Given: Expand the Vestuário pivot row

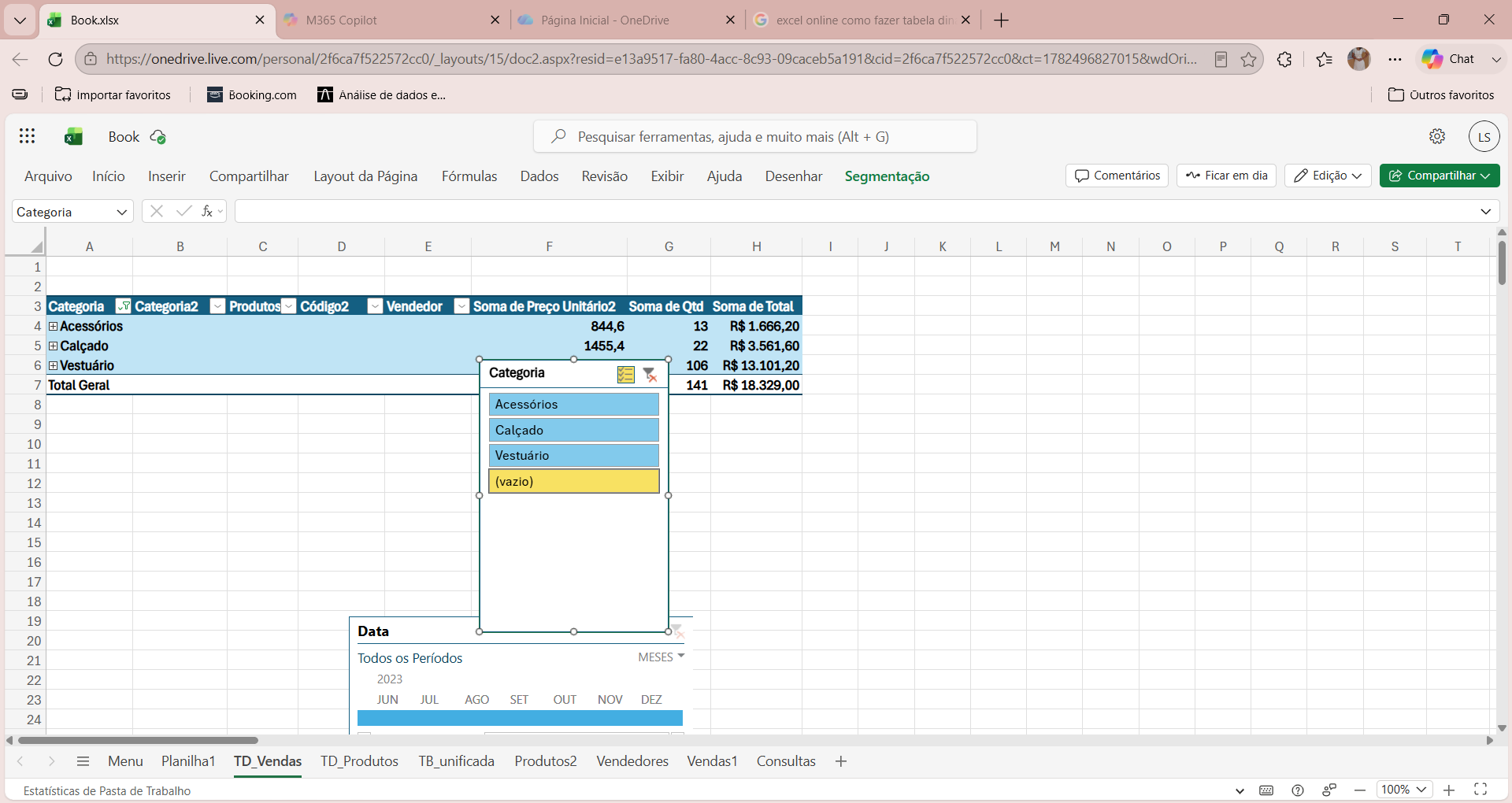Looking at the screenshot, I should pos(53,365).
